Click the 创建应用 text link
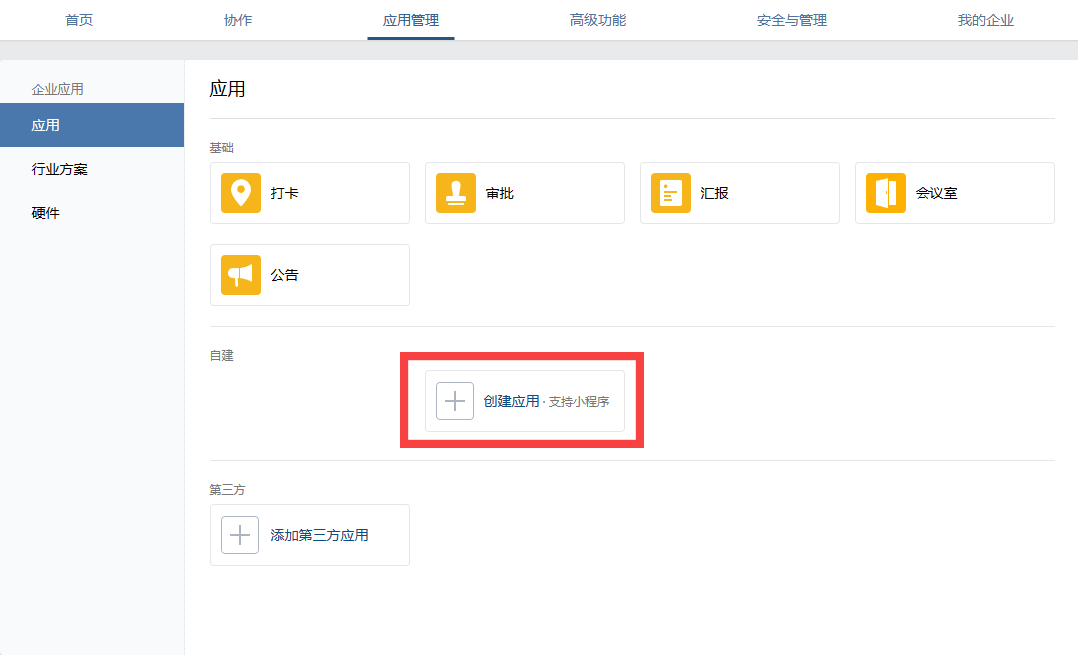The height and width of the screenshot is (655, 1078). click(511, 401)
